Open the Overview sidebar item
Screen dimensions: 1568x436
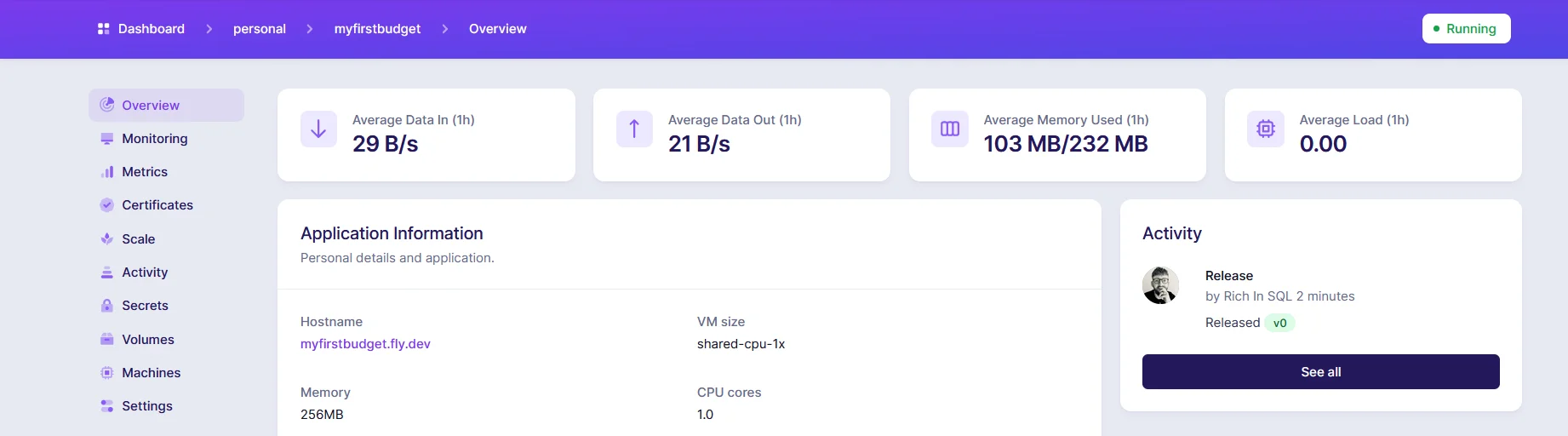click(150, 106)
